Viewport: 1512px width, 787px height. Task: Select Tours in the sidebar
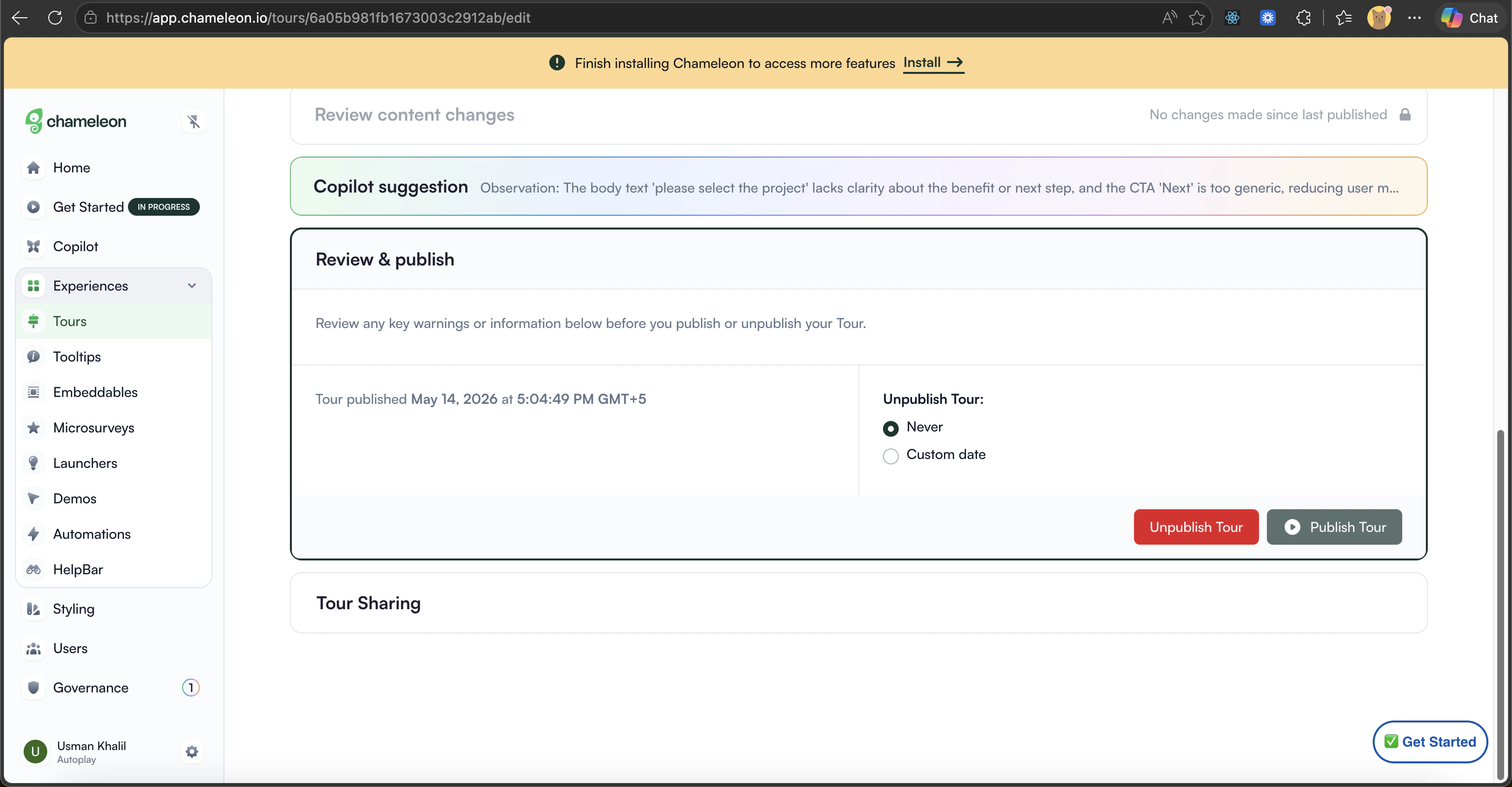coord(114,321)
